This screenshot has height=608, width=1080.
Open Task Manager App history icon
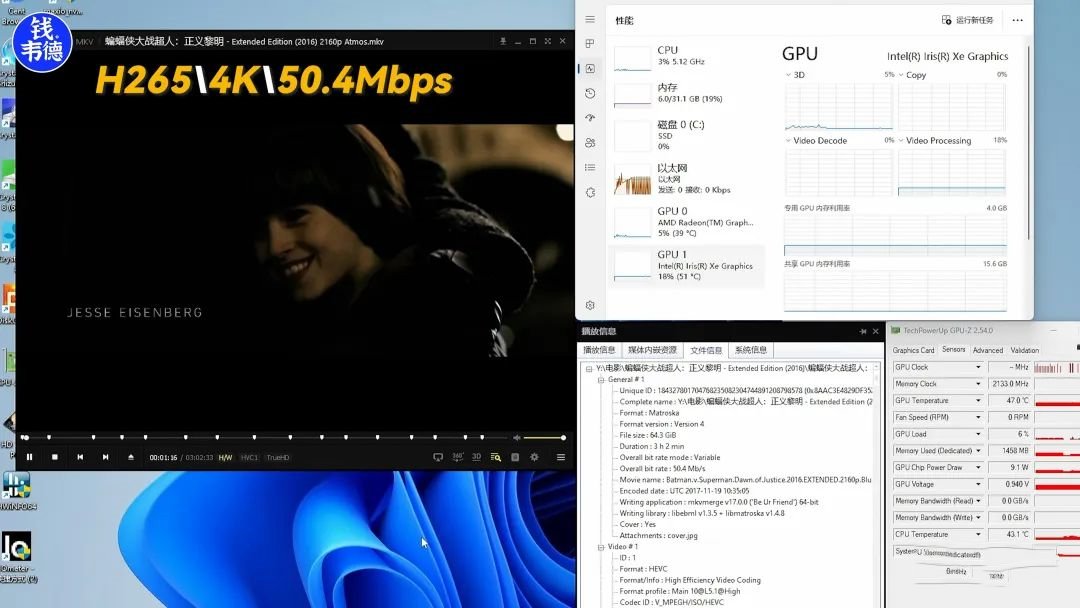[x=590, y=93]
